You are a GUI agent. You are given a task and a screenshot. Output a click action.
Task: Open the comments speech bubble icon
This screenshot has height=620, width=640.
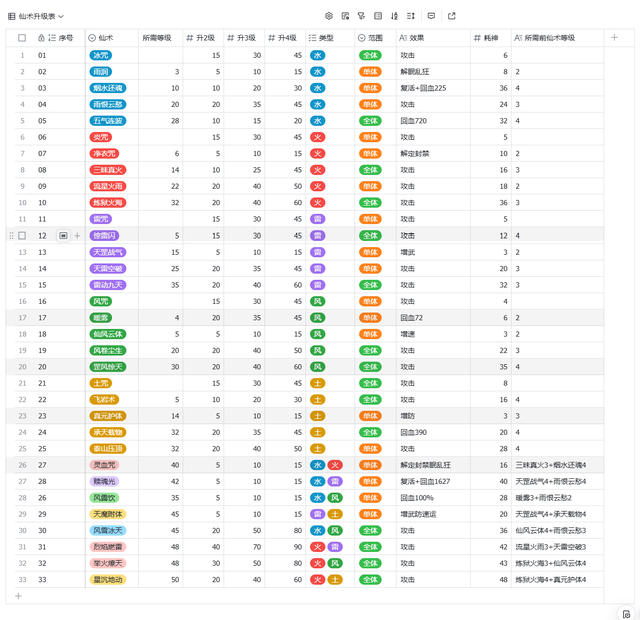pyautogui.click(x=431, y=16)
